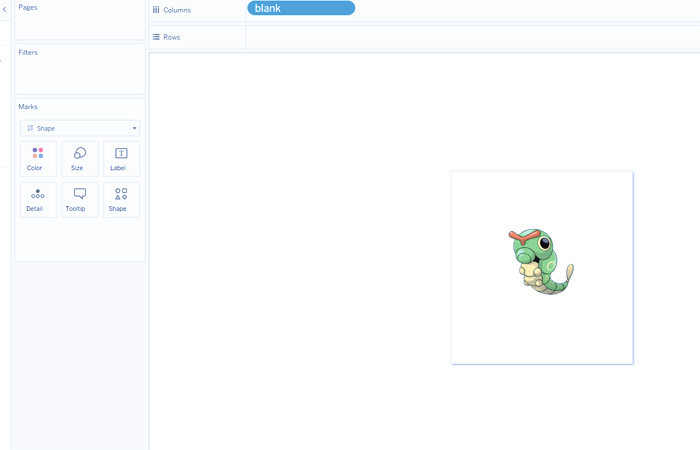Click the Rows shelf label

point(171,37)
